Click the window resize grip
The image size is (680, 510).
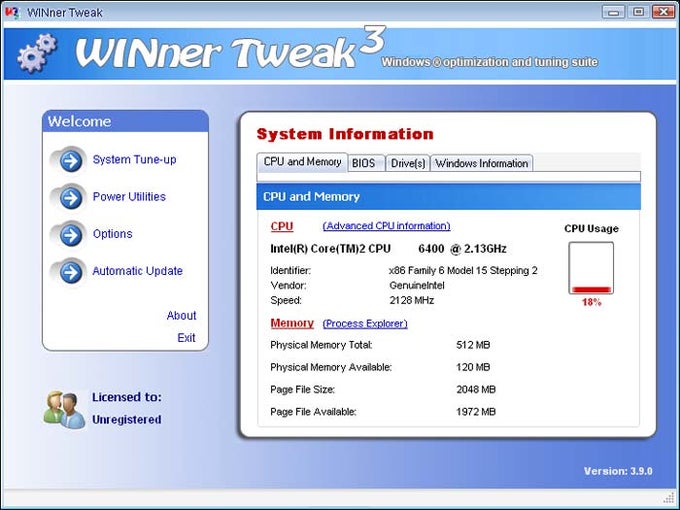(669, 497)
